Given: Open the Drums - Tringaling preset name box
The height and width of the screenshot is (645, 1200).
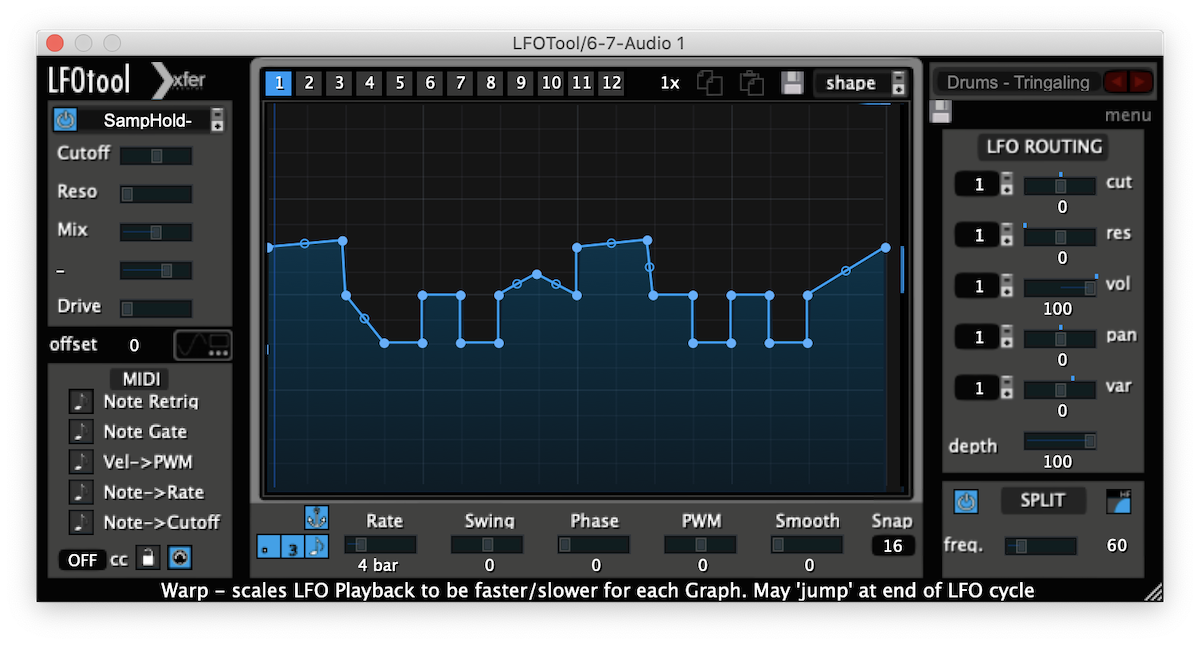Looking at the screenshot, I should tap(1018, 82).
